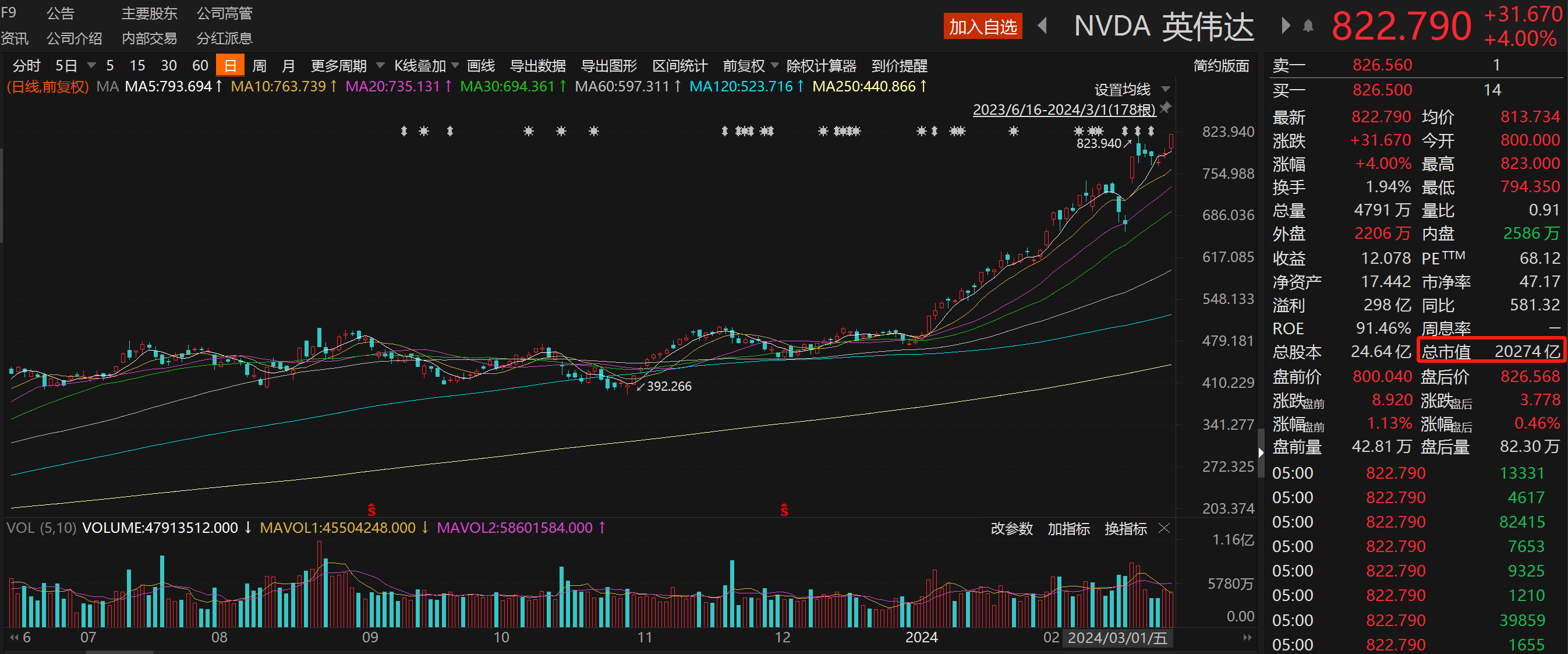
Task: Click the price alert bell icon
Action: pyautogui.click(x=1308, y=26)
